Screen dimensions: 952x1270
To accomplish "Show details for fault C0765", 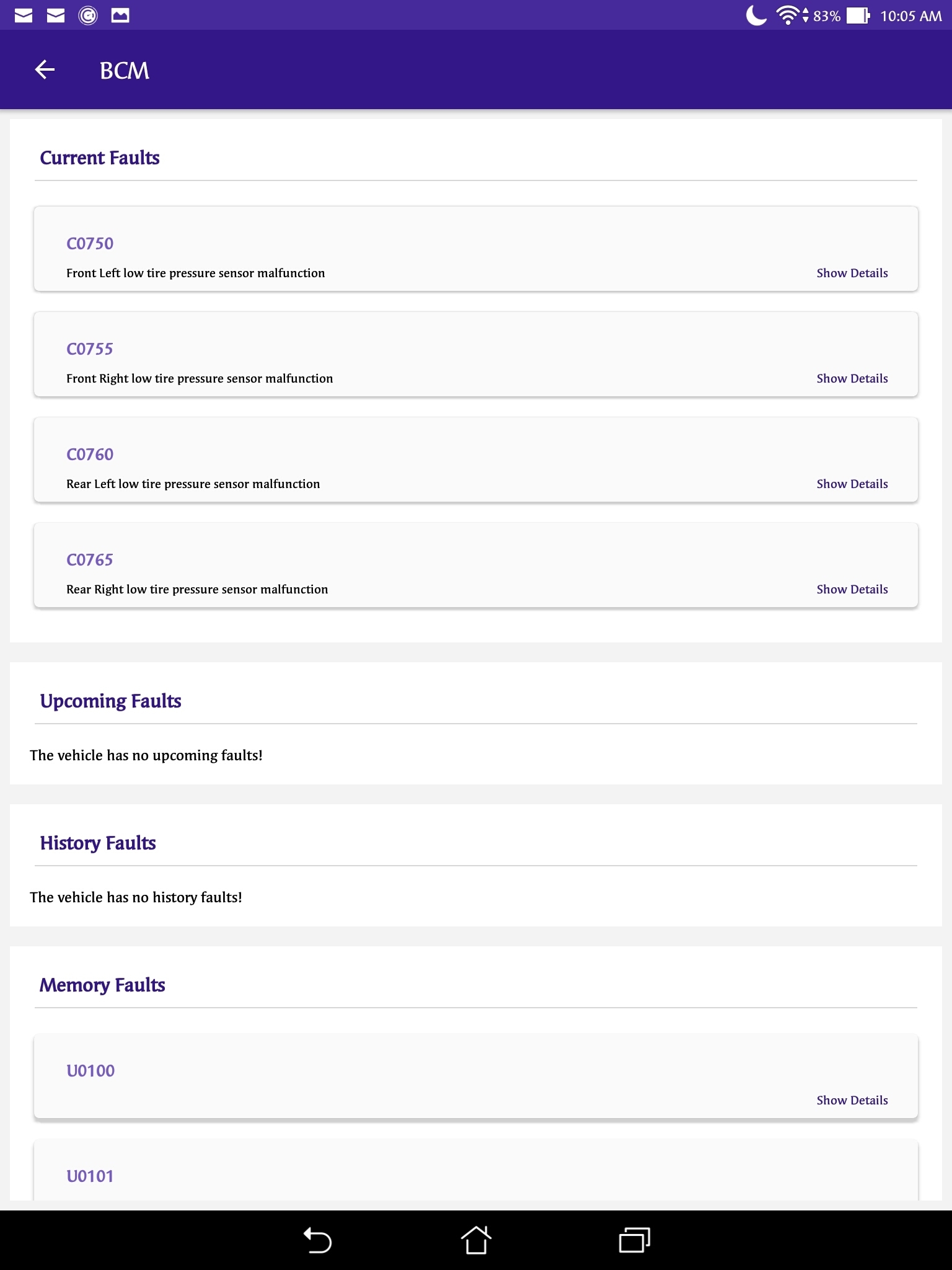I will click(x=852, y=589).
